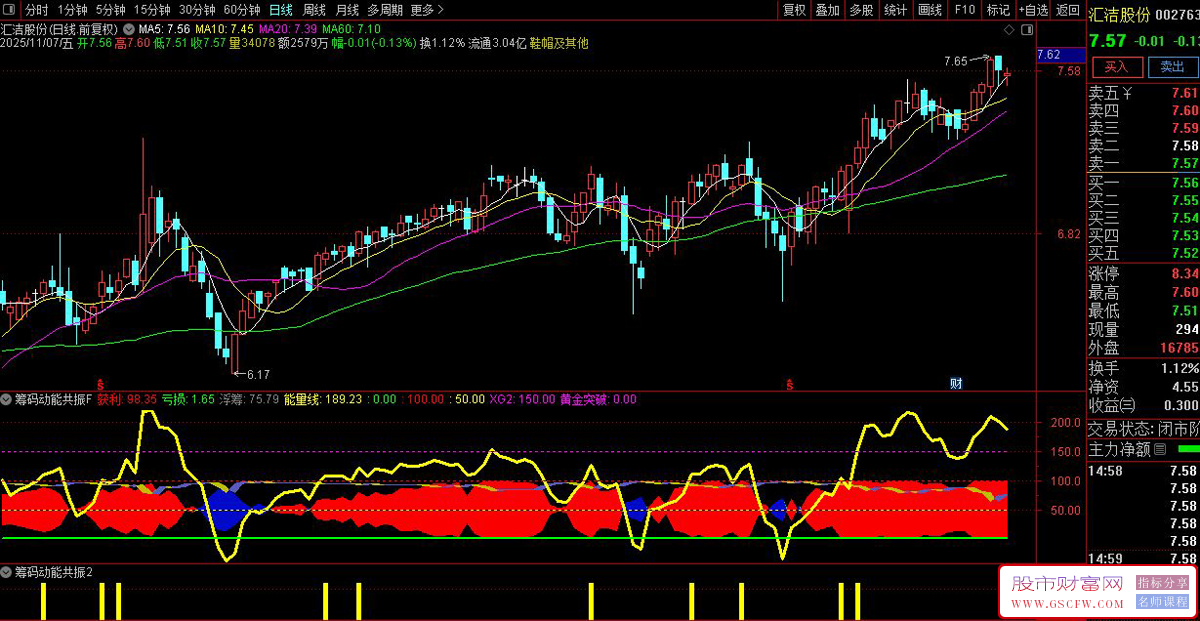
Task: Expand the dropdown beside 汇洁股份(日线,前复权)
Action: (129, 28)
